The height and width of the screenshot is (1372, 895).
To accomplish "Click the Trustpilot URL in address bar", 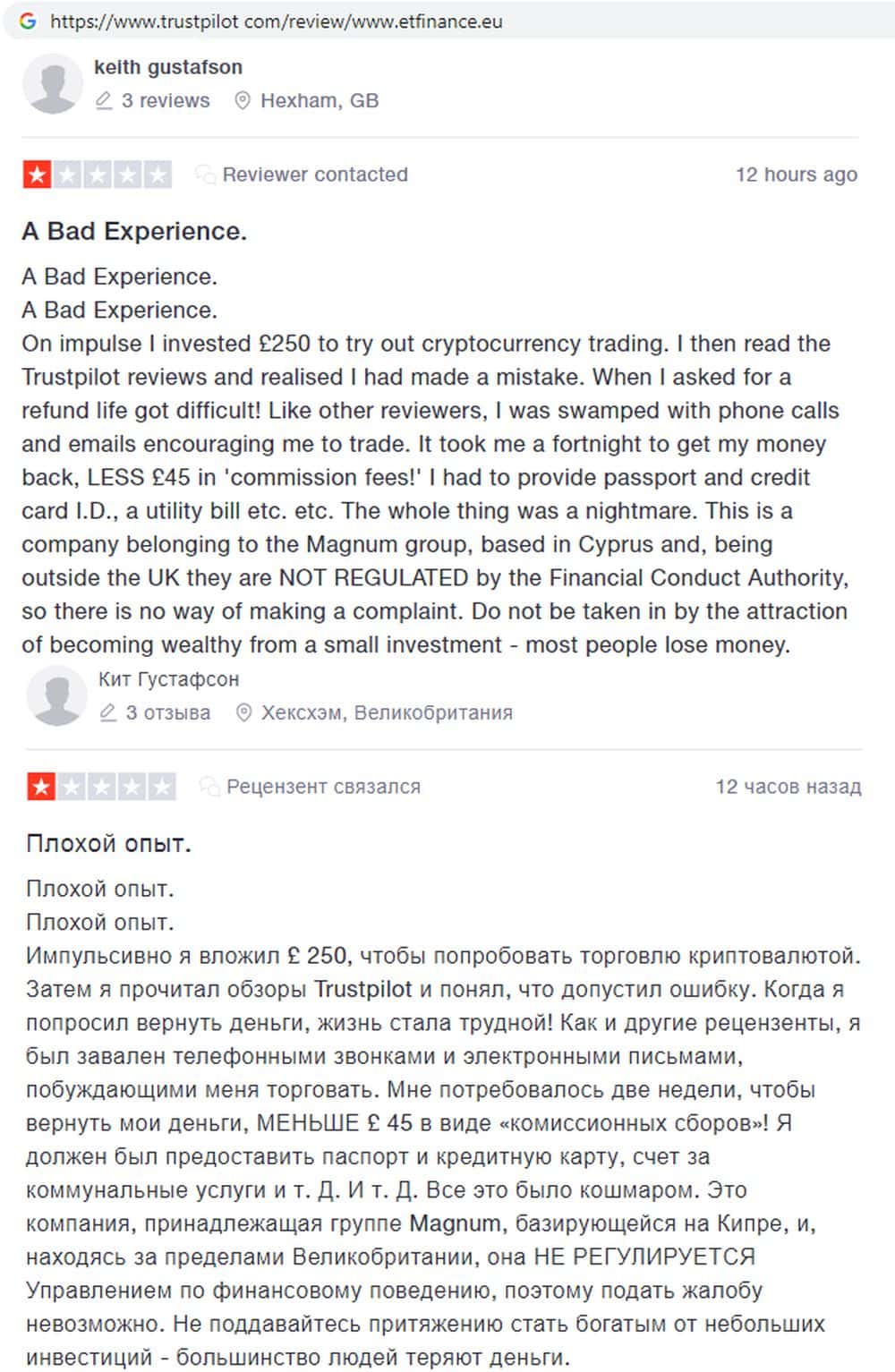I will coord(276,21).
